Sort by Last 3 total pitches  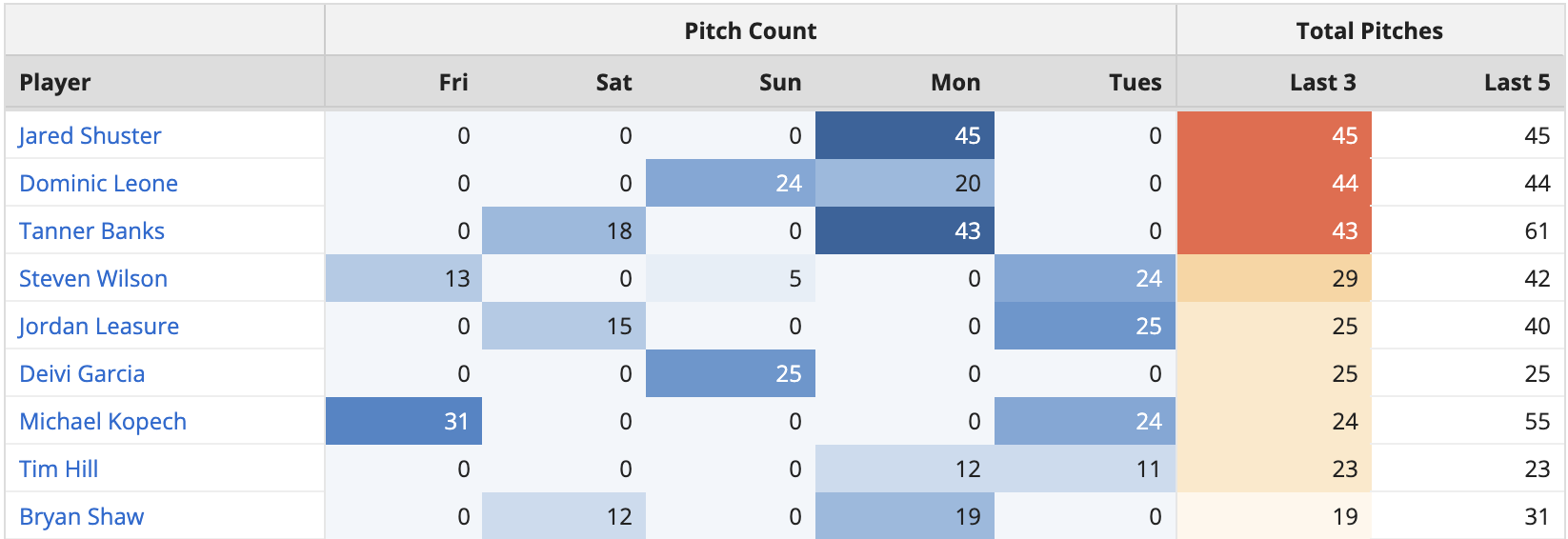[x=1322, y=83]
